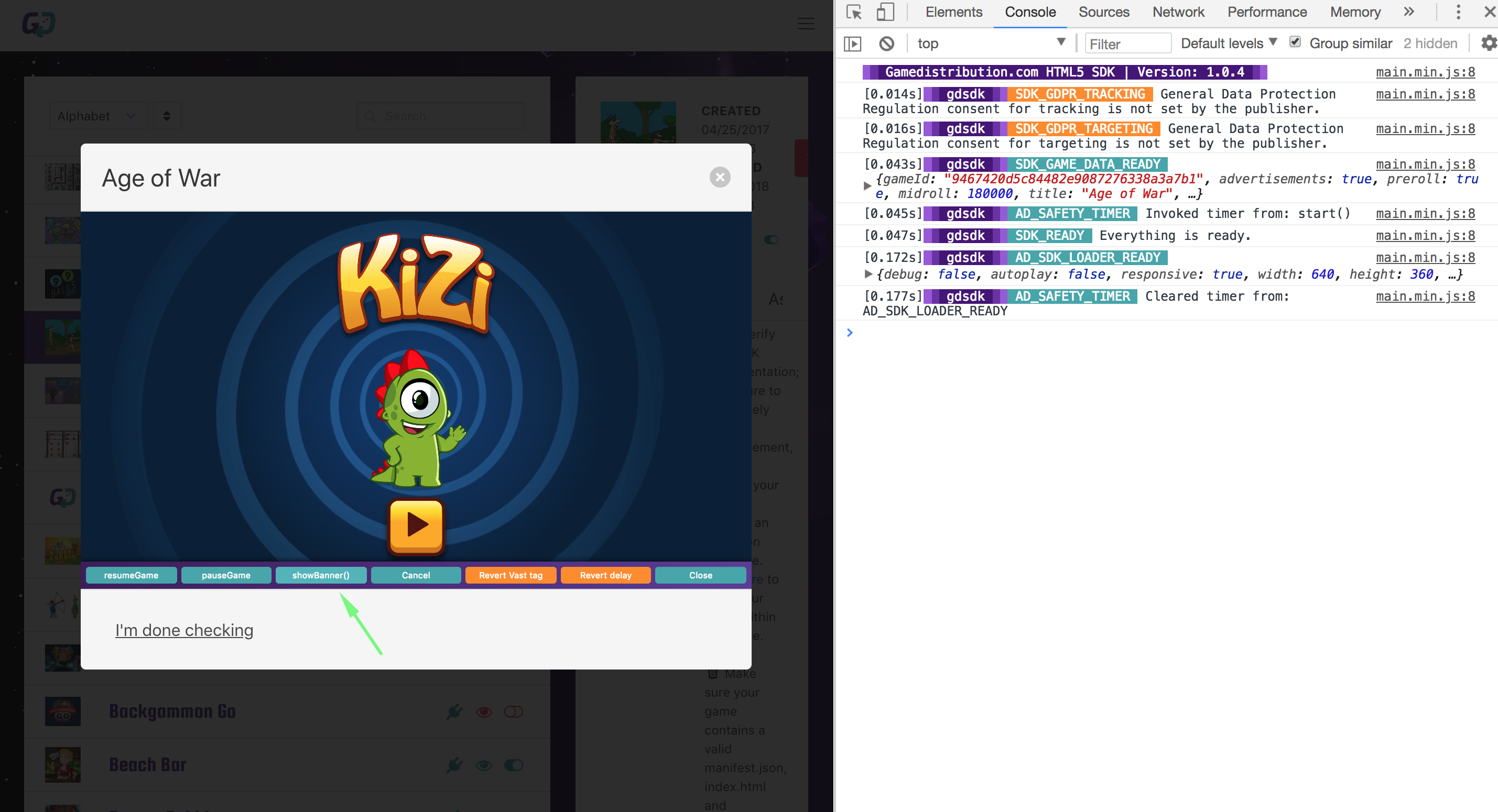Select the Backgammon Go game title

point(172,711)
